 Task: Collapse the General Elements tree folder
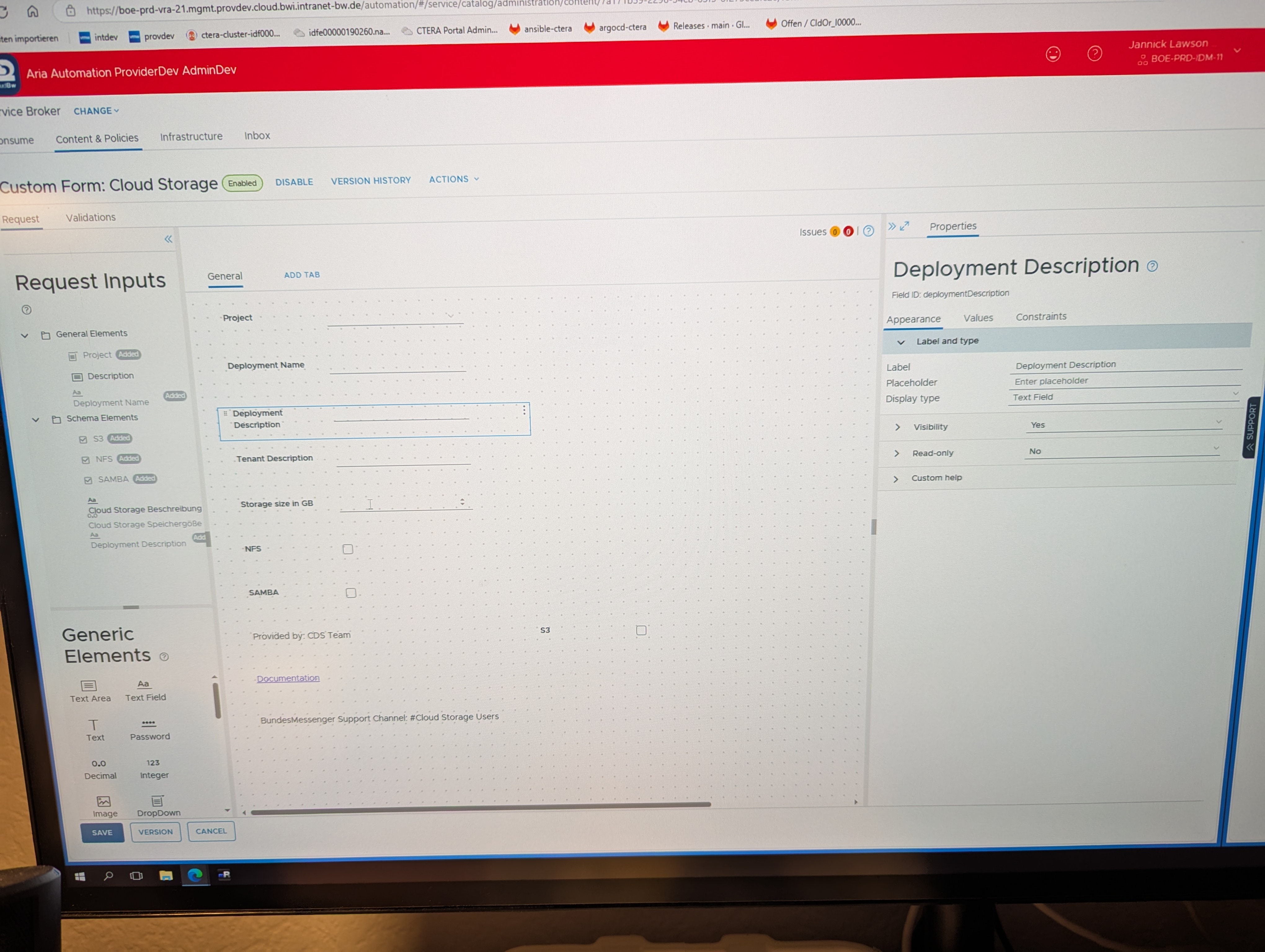(x=24, y=335)
